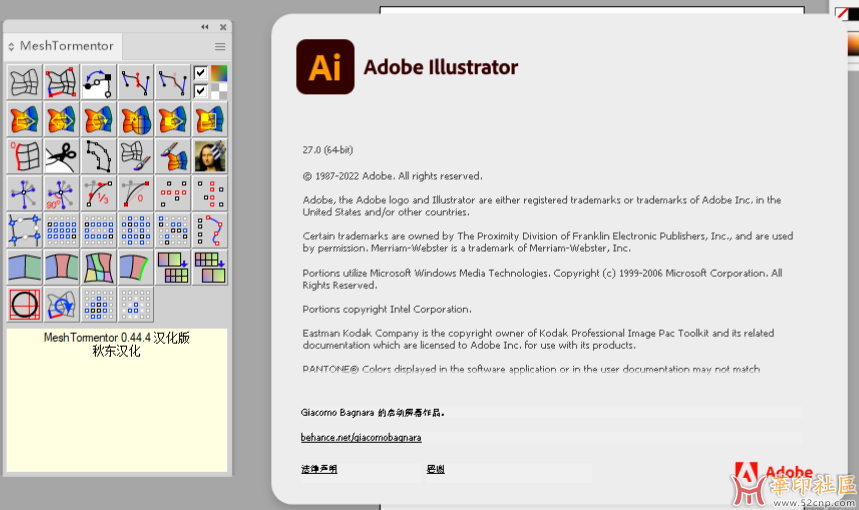Click the path icon with faded pink anchor points
The width and height of the screenshot is (859, 510).
tap(173, 82)
